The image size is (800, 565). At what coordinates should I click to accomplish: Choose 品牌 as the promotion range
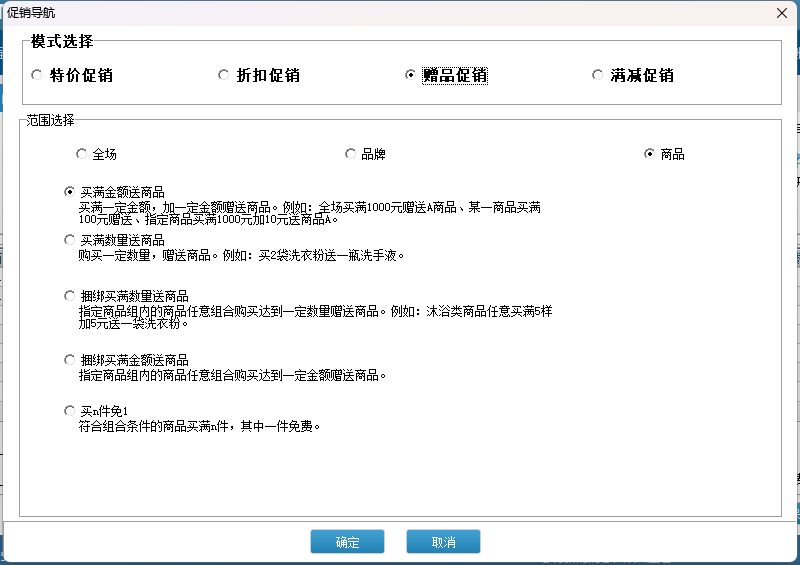(350, 154)
